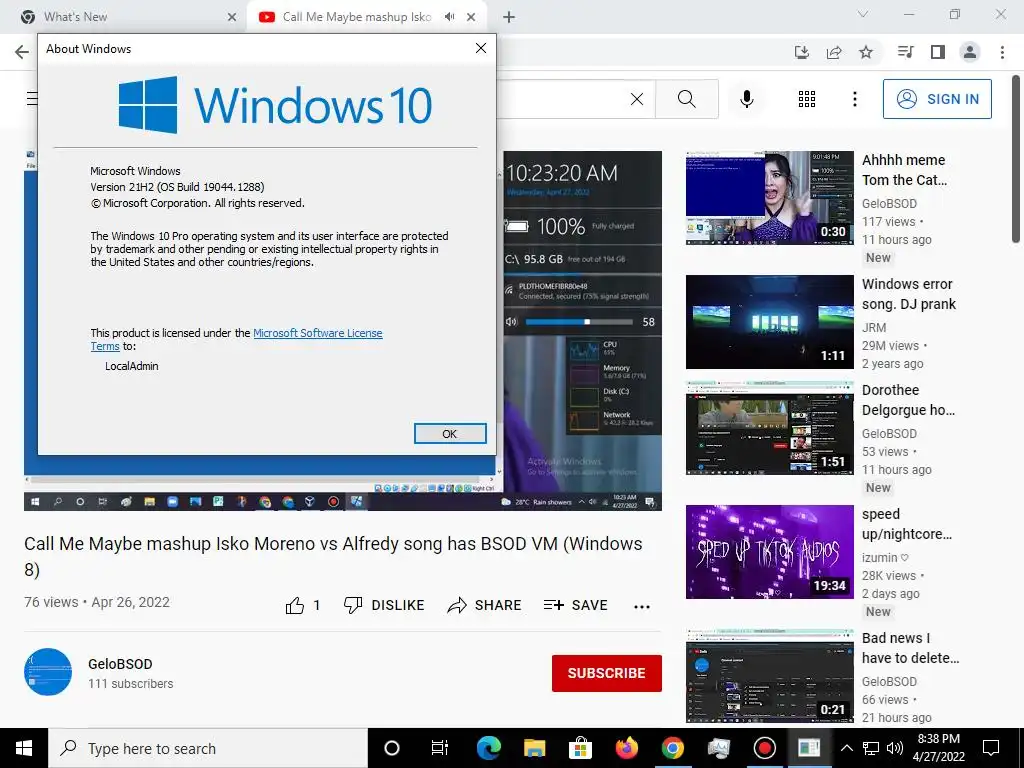This screenshot has height=768, width=1024.
Task: Clear the YouTube search box with X
Action: click(x=637, y=99)
